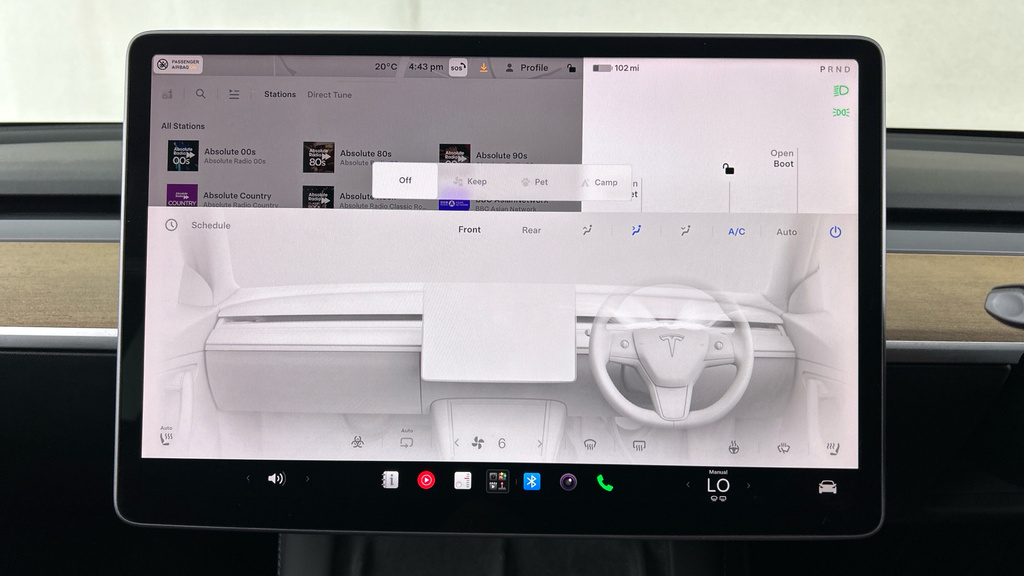Toggle the bioweapon defense mode icon
This screenshot has height=576, width=1024.
pyautogui.click(x=357, y=442)
